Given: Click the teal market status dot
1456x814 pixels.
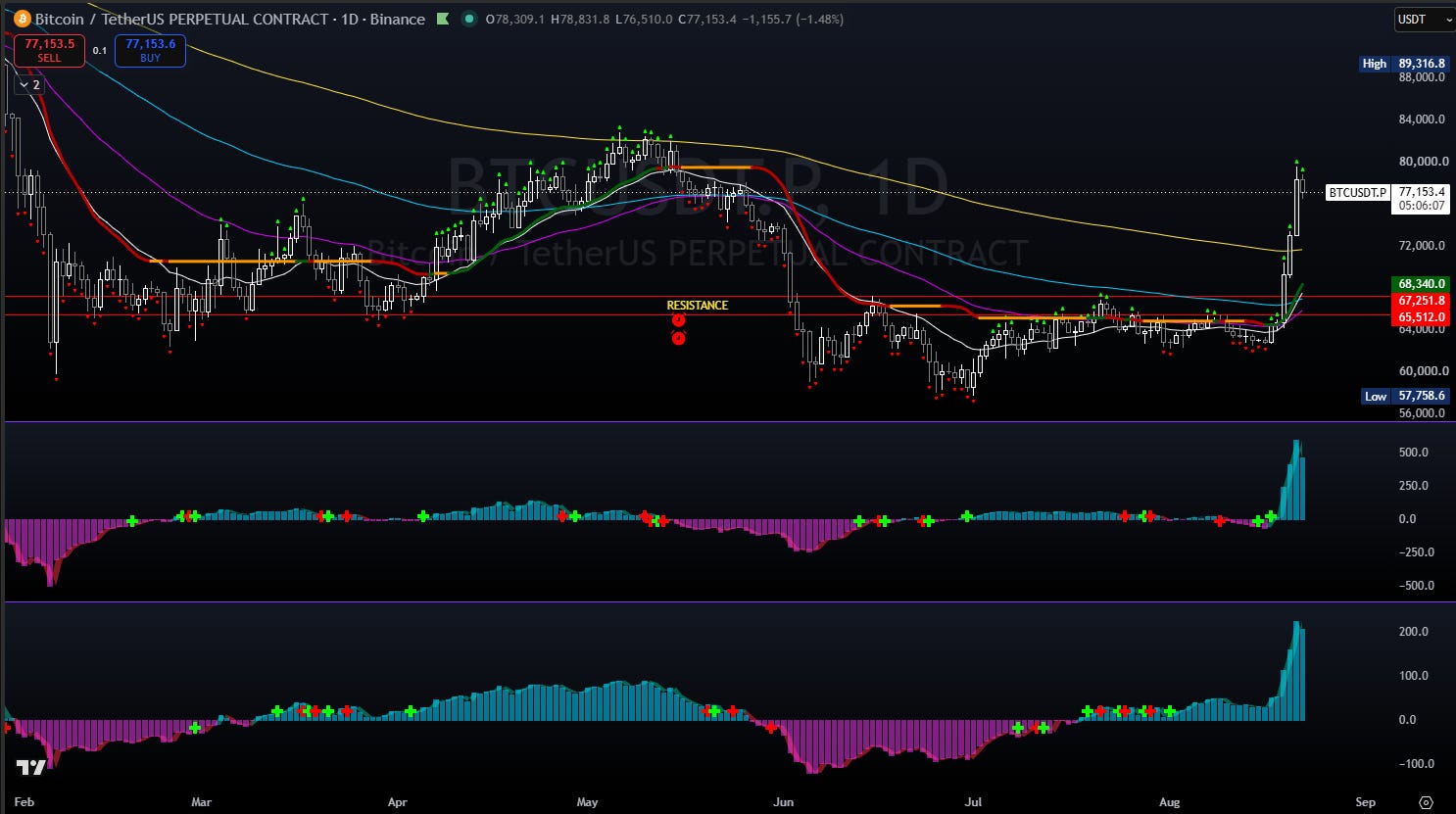Looking at the screenshot, I should (469, 19).
